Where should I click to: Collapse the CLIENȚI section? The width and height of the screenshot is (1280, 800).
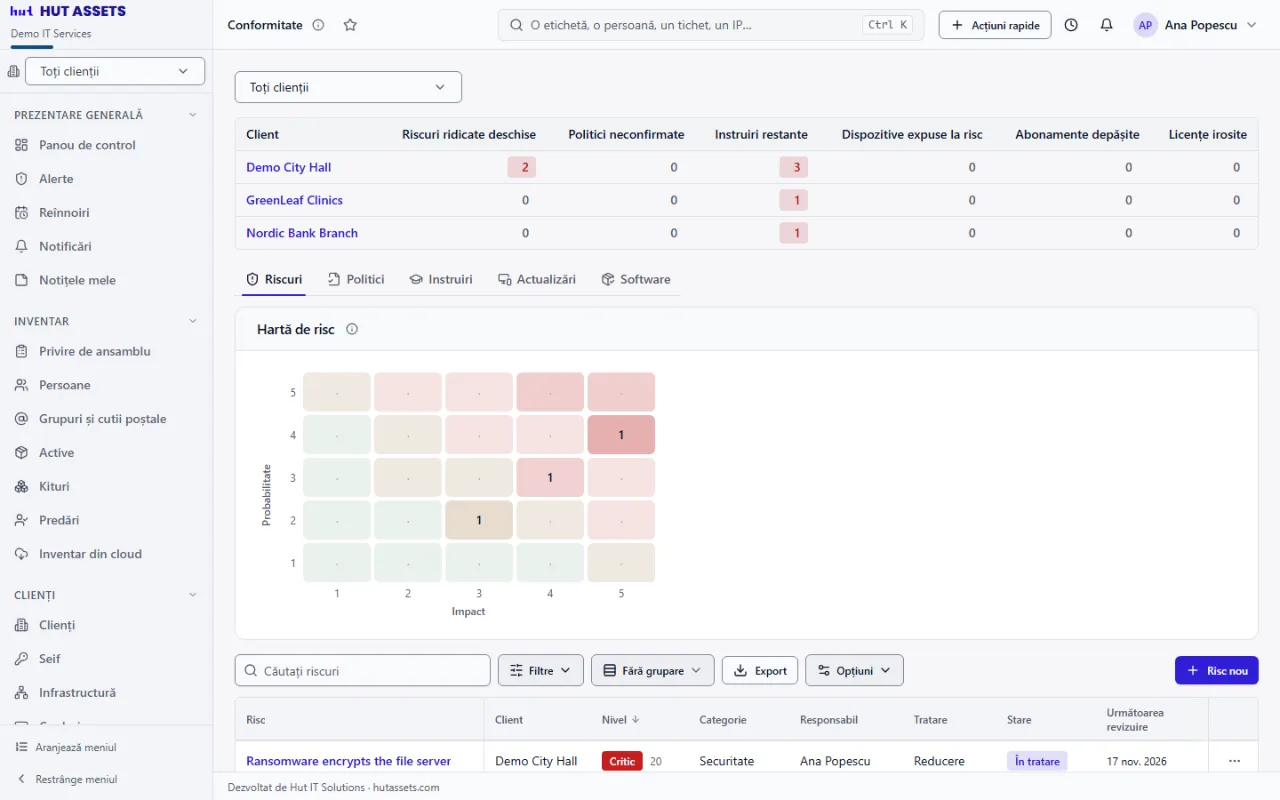pos(193,595)
